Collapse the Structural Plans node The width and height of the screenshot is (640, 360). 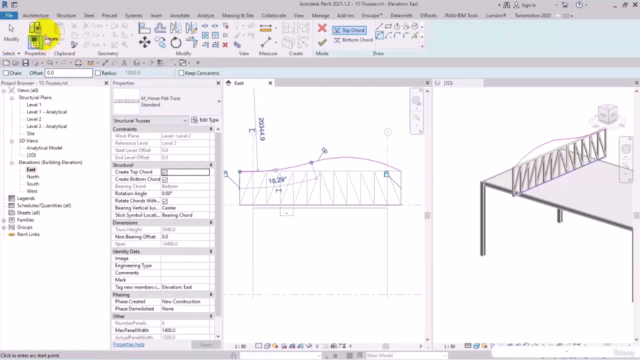pos(12,98)
